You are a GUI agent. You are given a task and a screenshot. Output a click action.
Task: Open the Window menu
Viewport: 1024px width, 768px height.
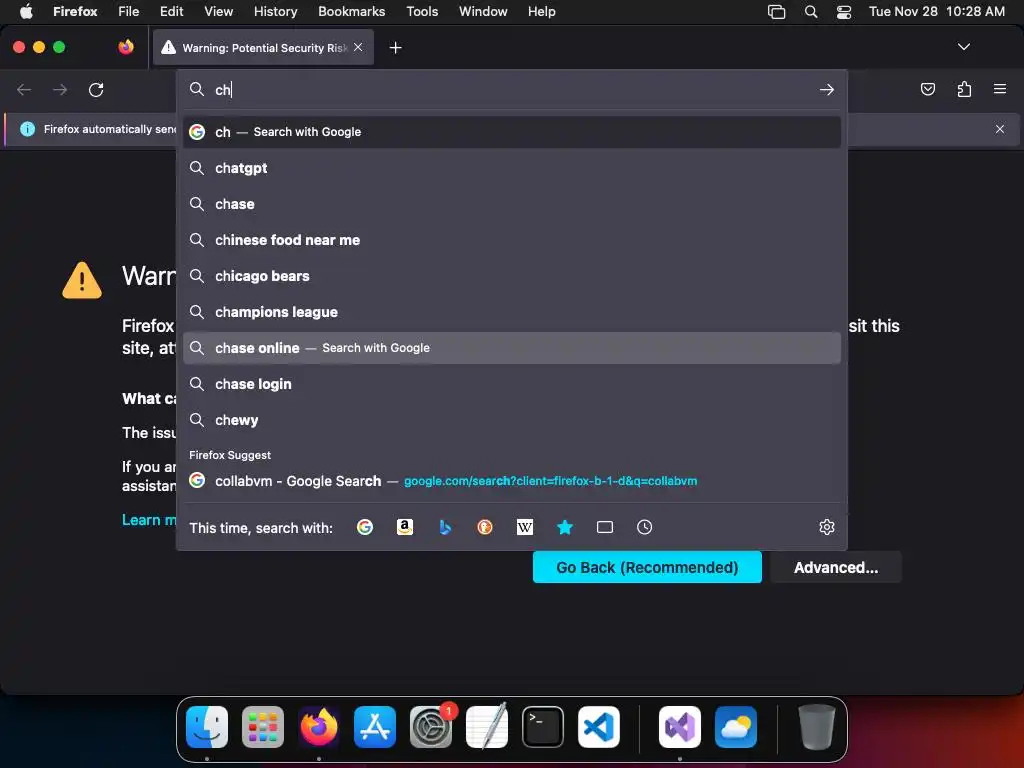point(483,11)
